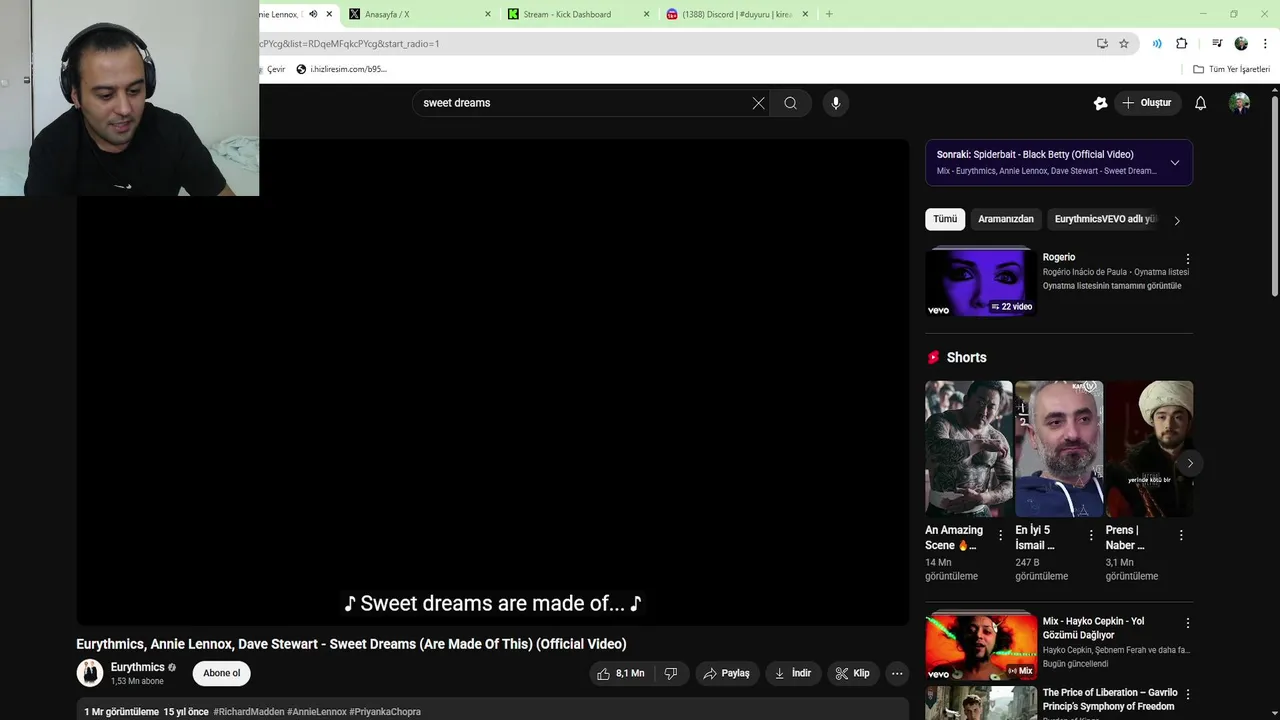
Task: Open the #PriyankaChopra hashtag
Action: tap(385, 712)
